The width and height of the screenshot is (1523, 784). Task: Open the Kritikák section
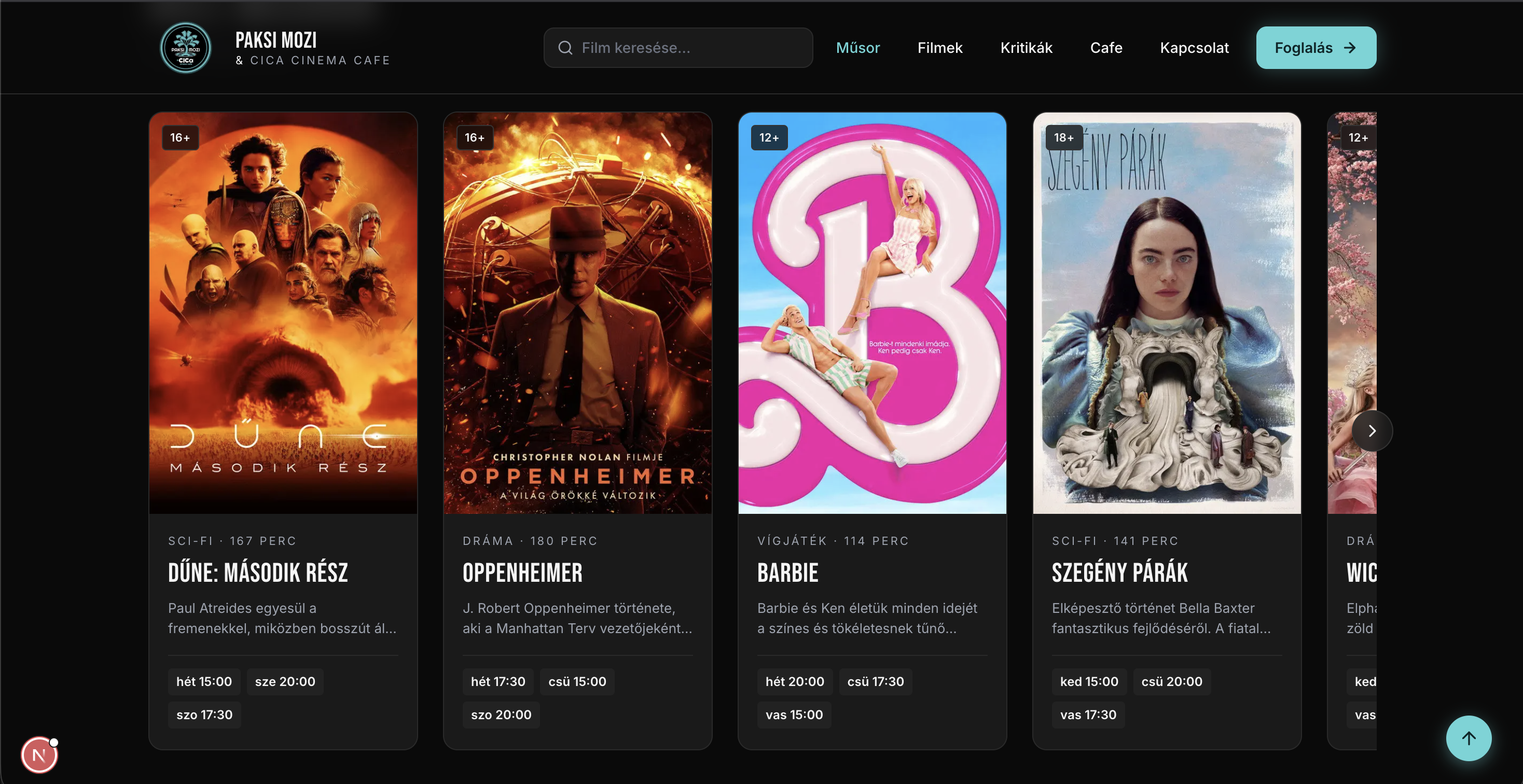[1027, 48]
